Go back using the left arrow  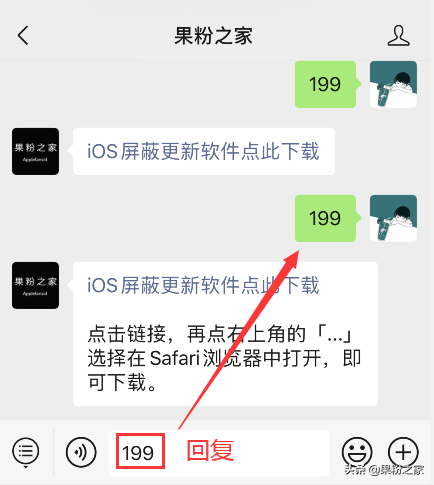coord(23,35)
